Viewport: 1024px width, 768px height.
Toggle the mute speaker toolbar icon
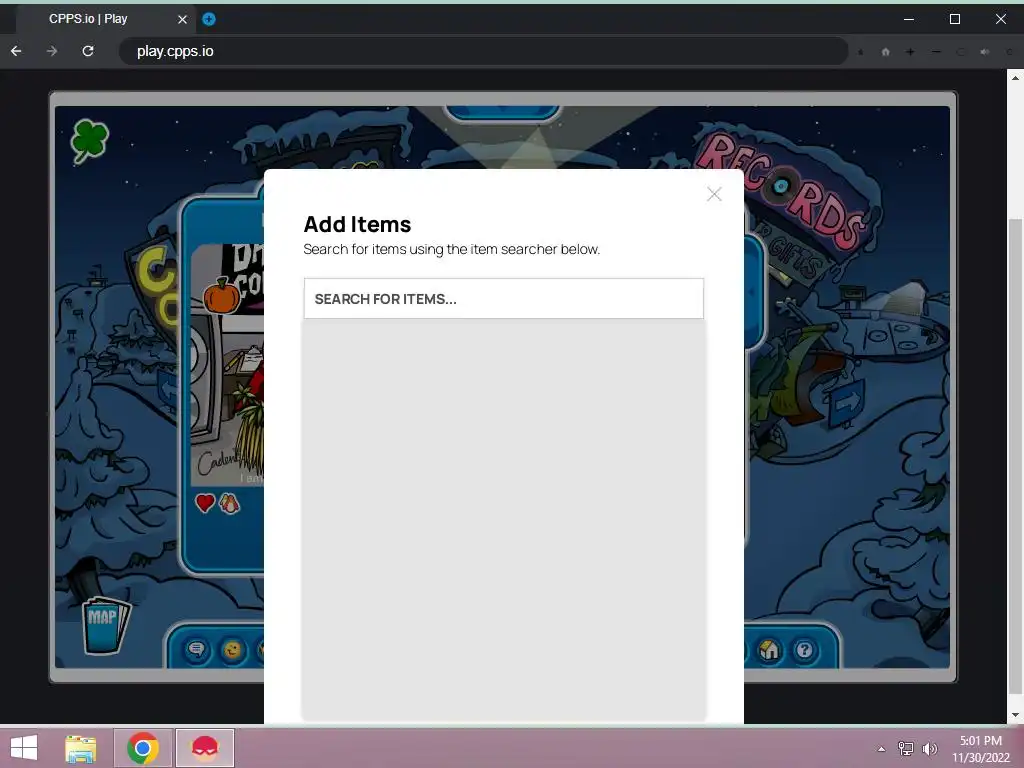985,52
